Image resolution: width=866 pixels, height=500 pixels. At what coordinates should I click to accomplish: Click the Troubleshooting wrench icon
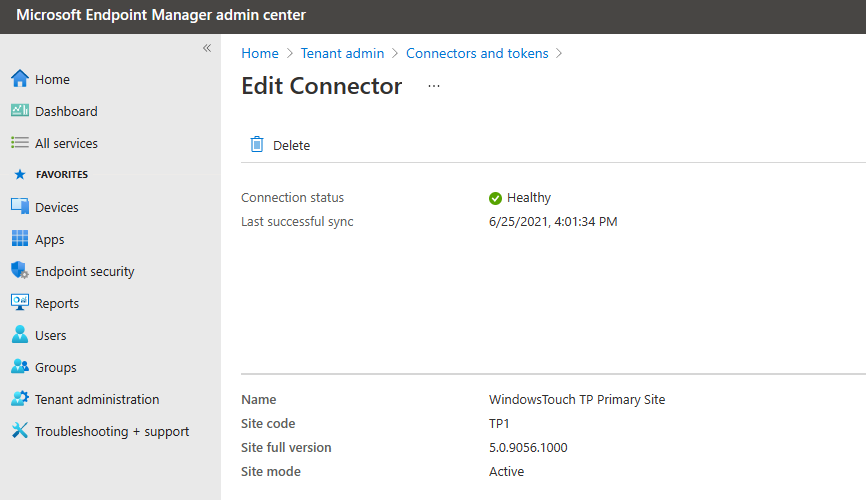tap(20, 430)
